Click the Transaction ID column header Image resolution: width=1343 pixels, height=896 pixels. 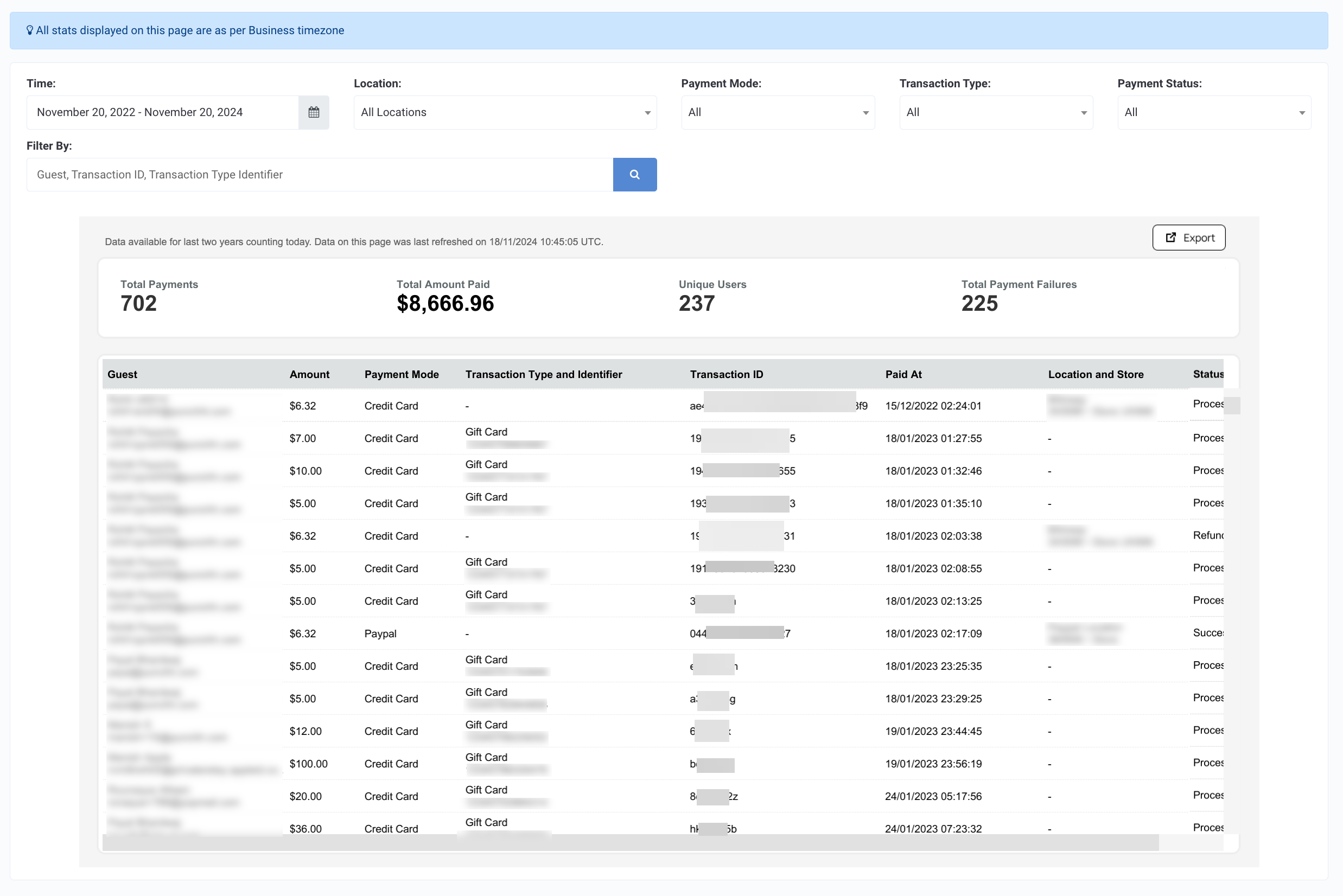(726, 374)
